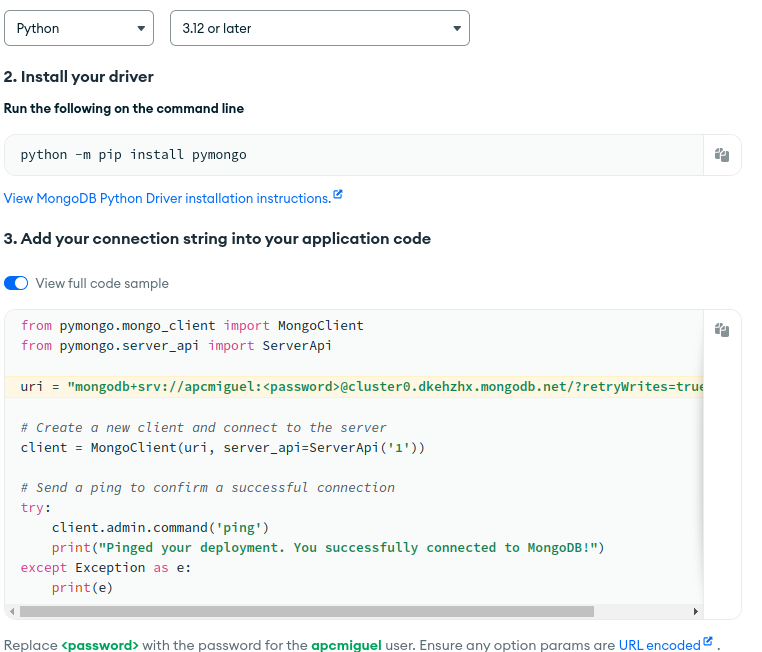Click external-link icon beside installation instructions
Screen dimensions: 762x652
point(338,195)
